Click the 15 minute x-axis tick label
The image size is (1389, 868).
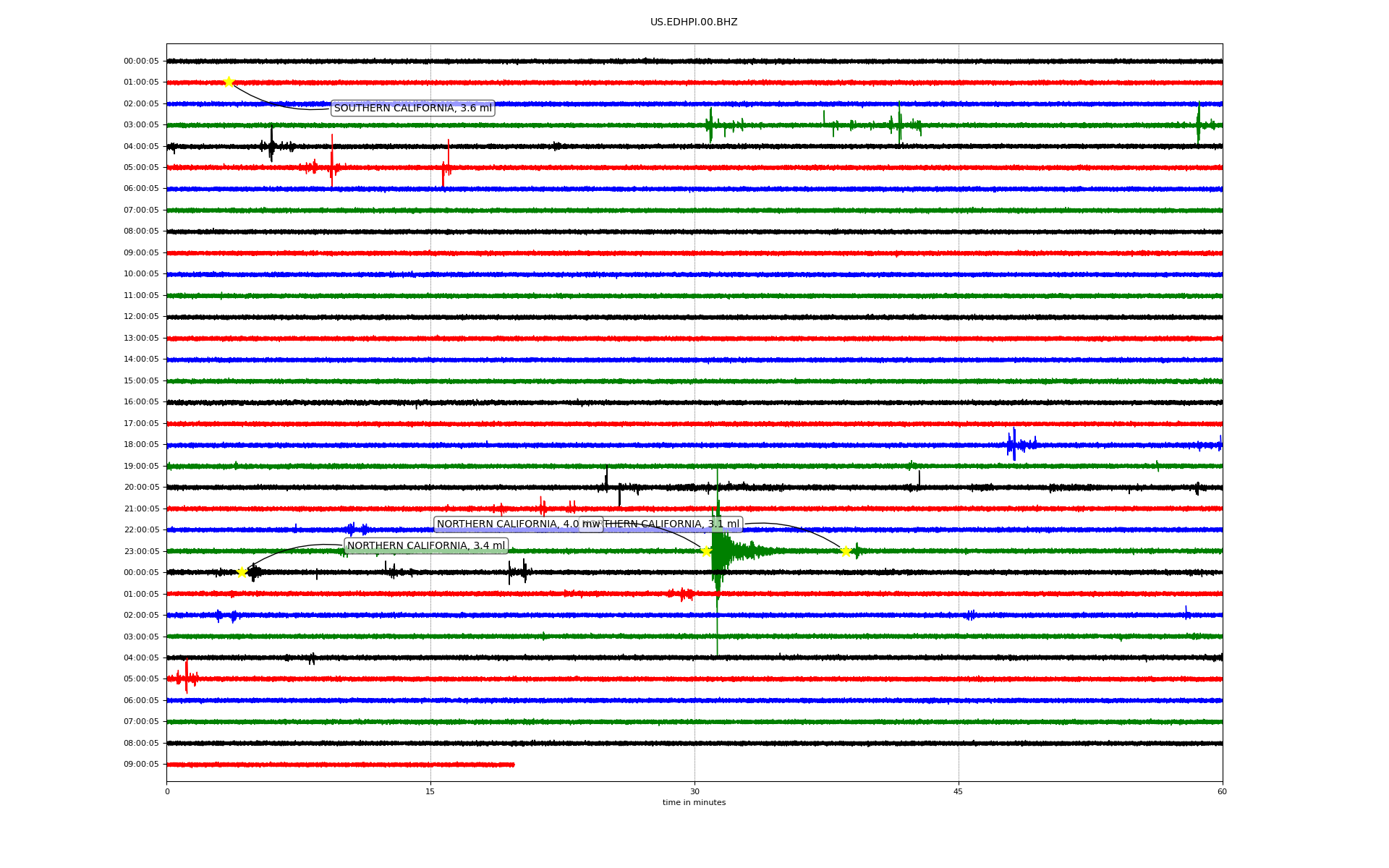(430, 791)
